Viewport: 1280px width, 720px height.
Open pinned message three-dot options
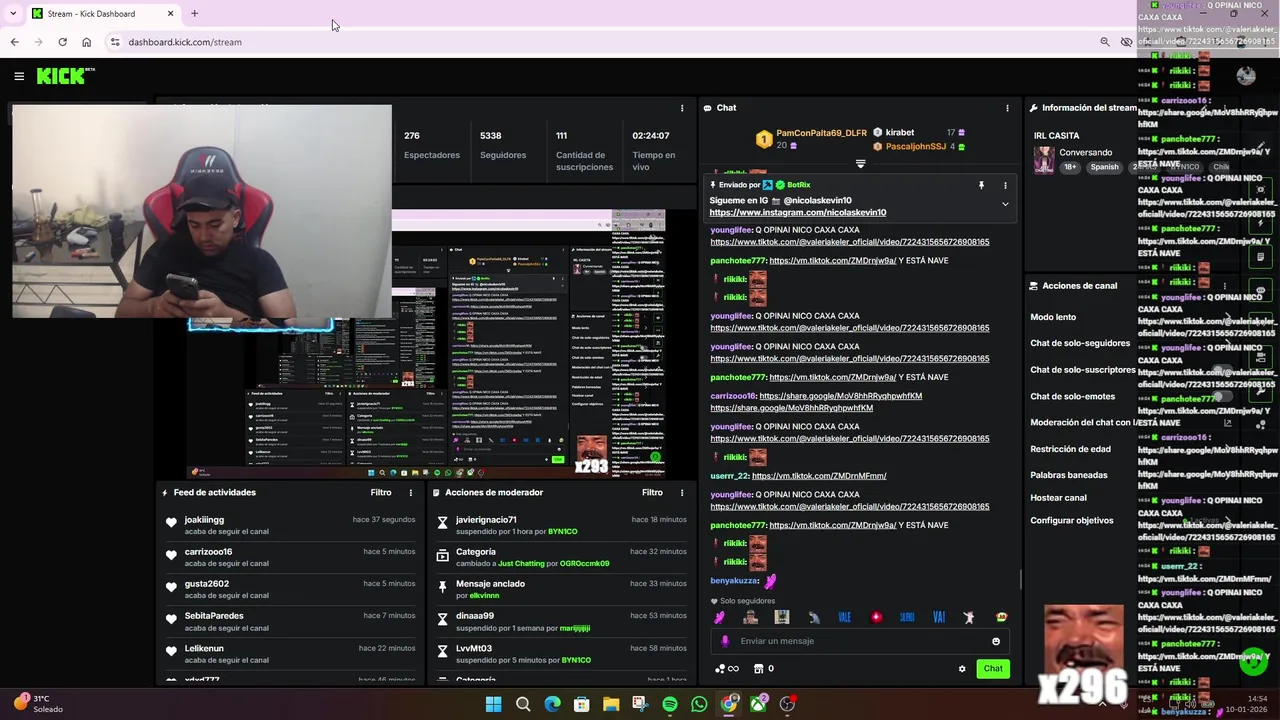pyautogui.click(x=1005, y=185)
